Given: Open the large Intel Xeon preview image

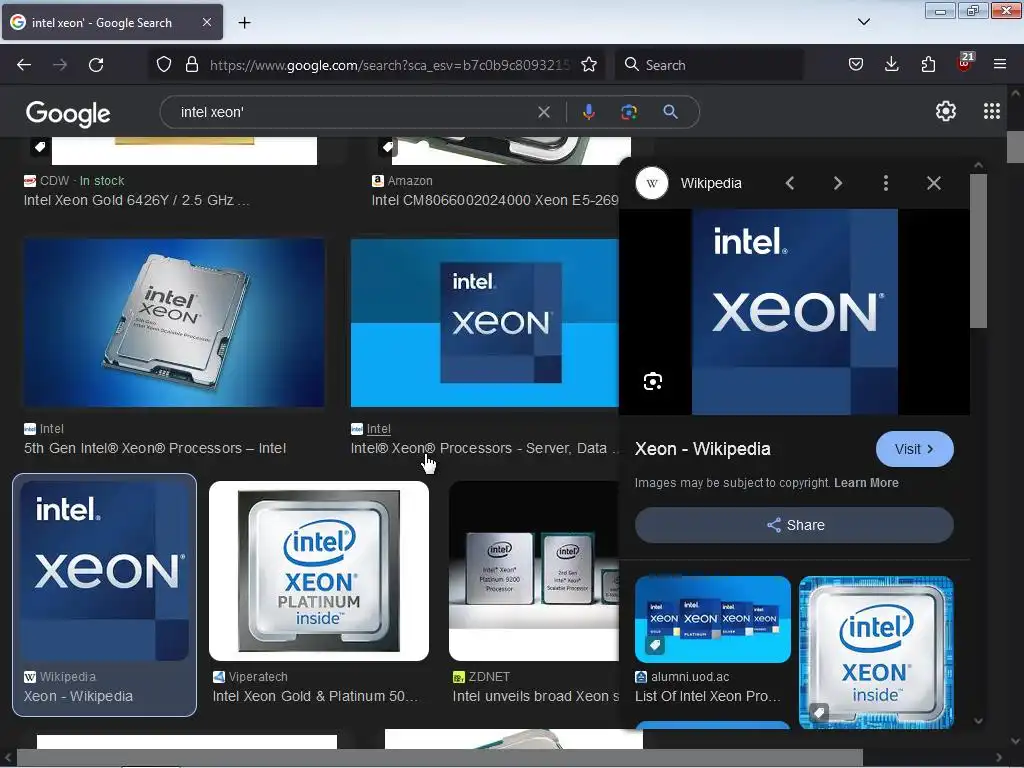Looking at the screenshot, I should [x=795, y=312].
